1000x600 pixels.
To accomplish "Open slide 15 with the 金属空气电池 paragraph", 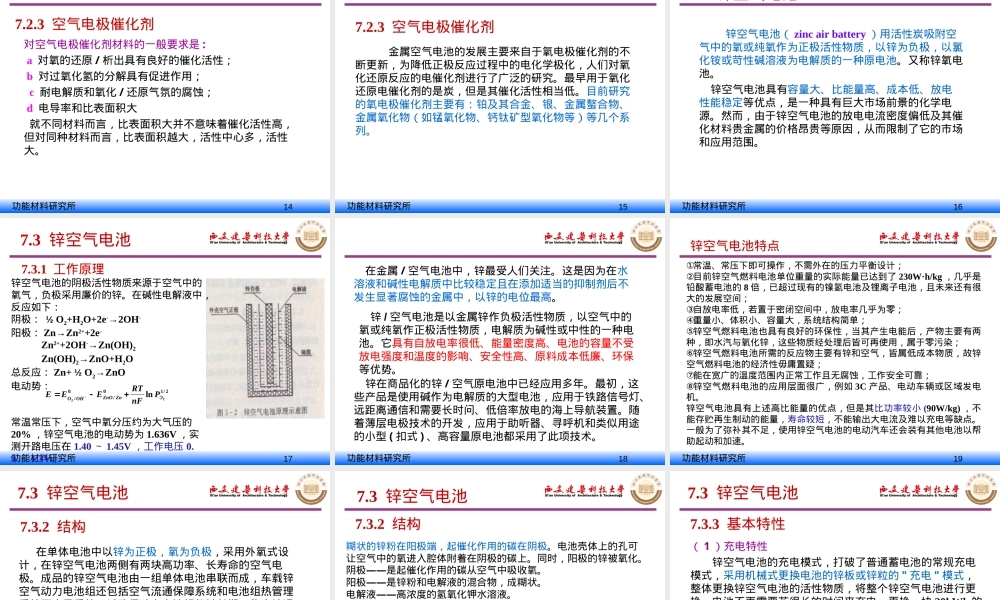I will pyautogui.click(x=499, y=106).
